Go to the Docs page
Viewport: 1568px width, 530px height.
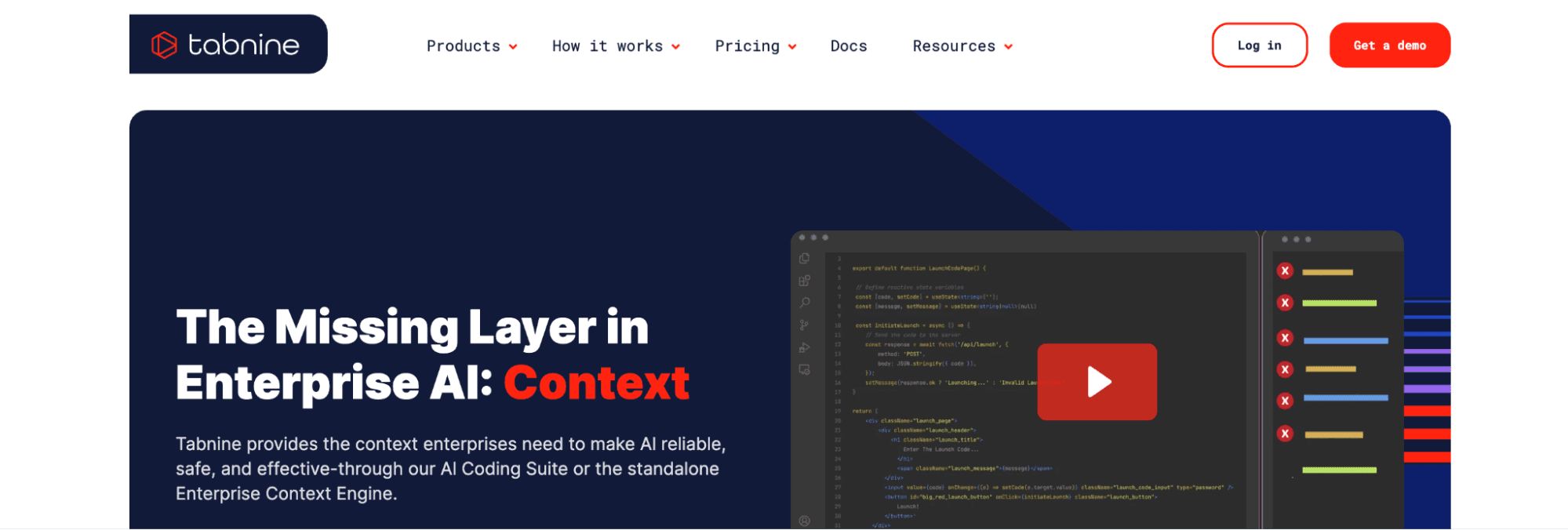click(849, 46)
